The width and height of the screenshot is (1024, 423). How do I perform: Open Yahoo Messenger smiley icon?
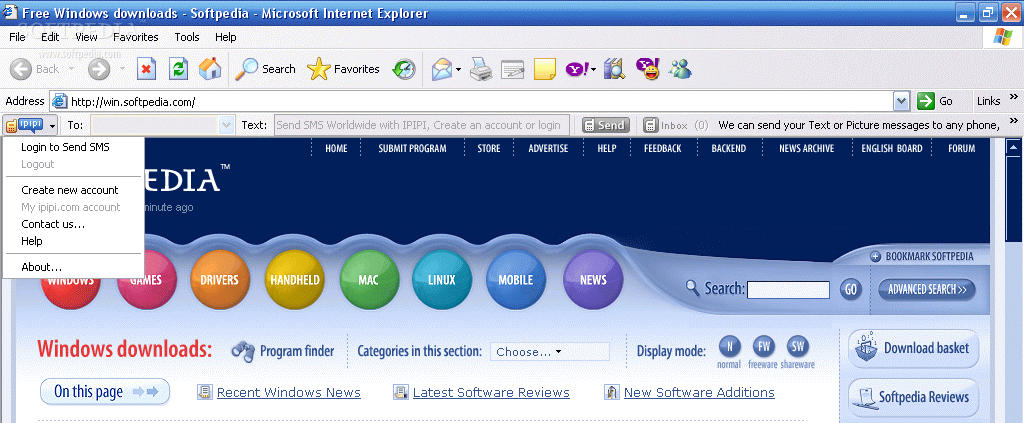click(x=647, y=69)
